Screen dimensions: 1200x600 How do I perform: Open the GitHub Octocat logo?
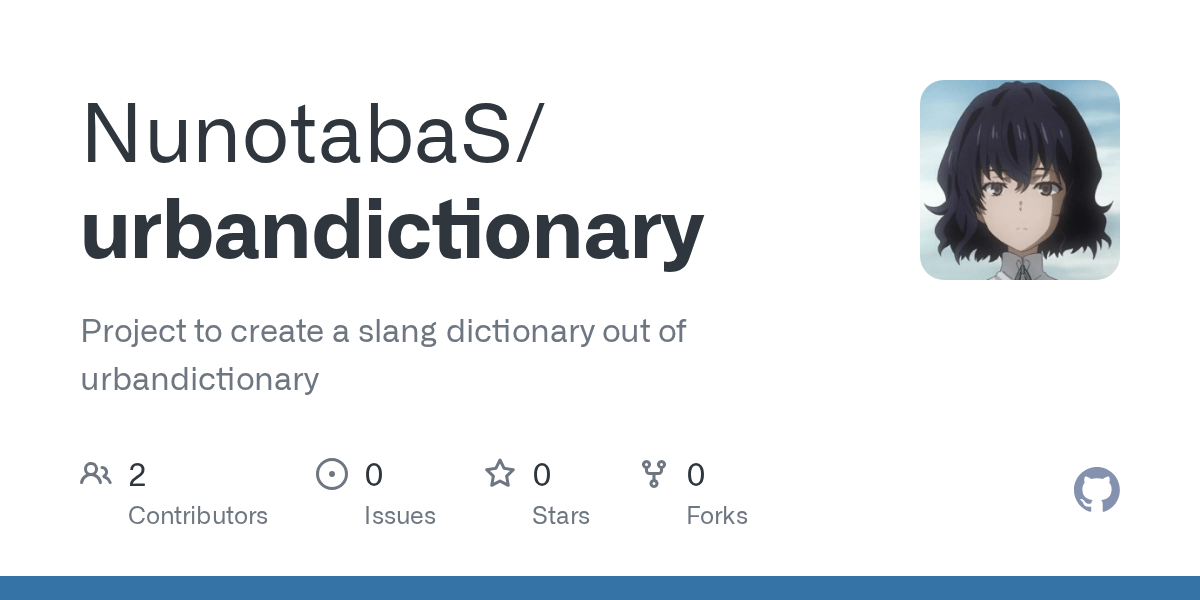point(1096,490)
